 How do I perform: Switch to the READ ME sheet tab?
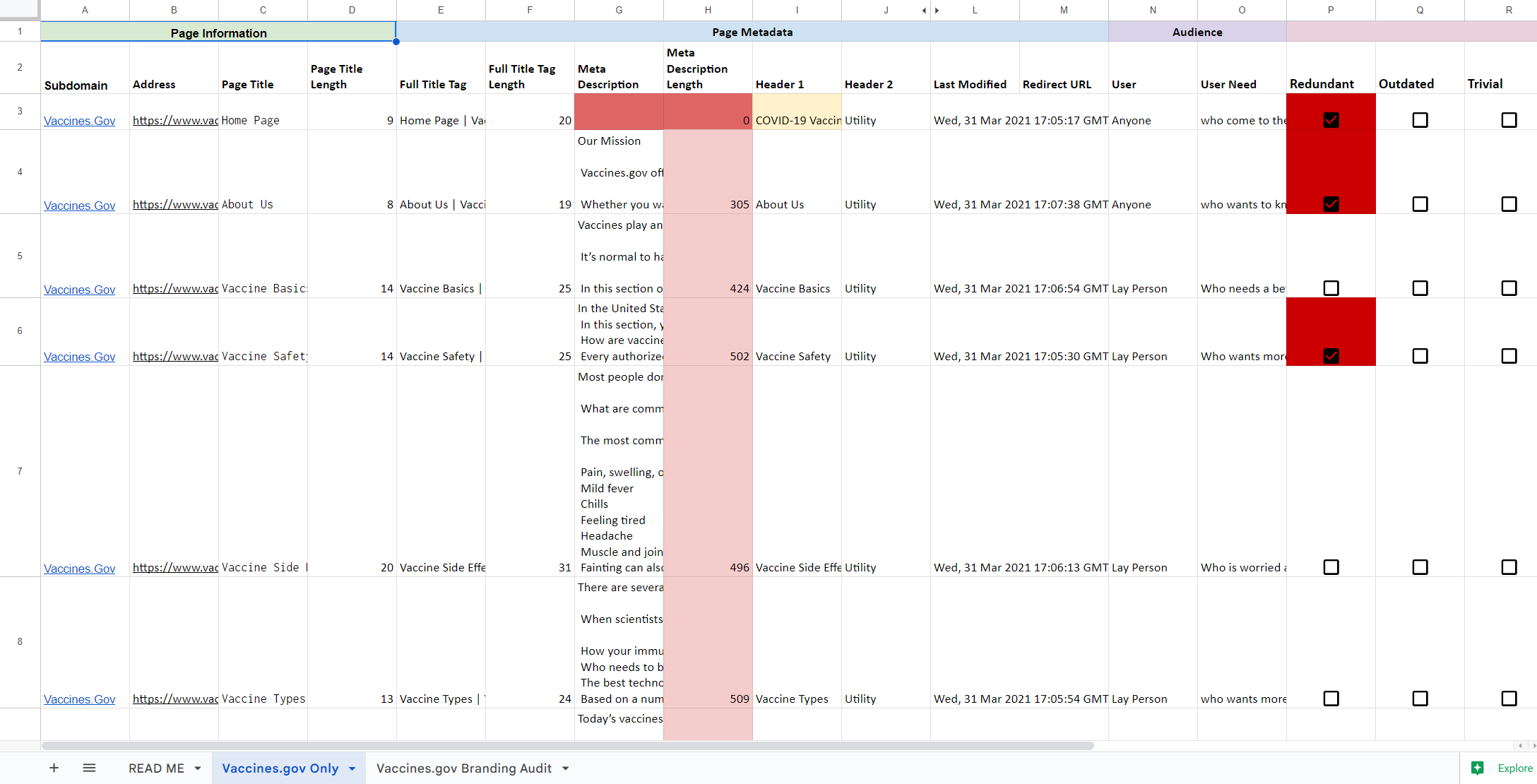(156, 768)
